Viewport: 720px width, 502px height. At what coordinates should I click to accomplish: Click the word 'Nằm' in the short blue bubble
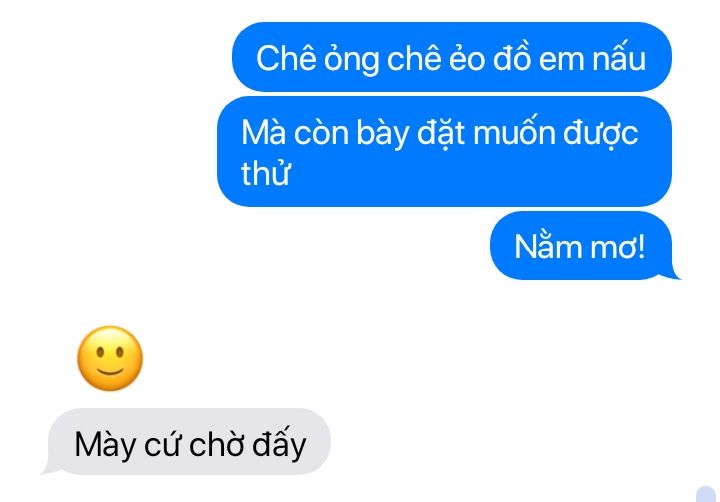click(548, 247)
